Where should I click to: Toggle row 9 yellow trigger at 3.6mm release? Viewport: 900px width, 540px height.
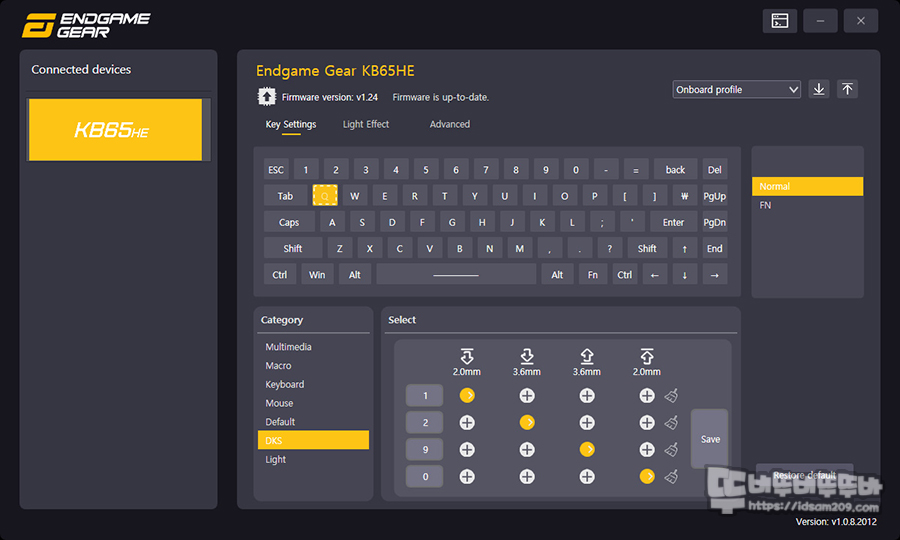[587, 449]
